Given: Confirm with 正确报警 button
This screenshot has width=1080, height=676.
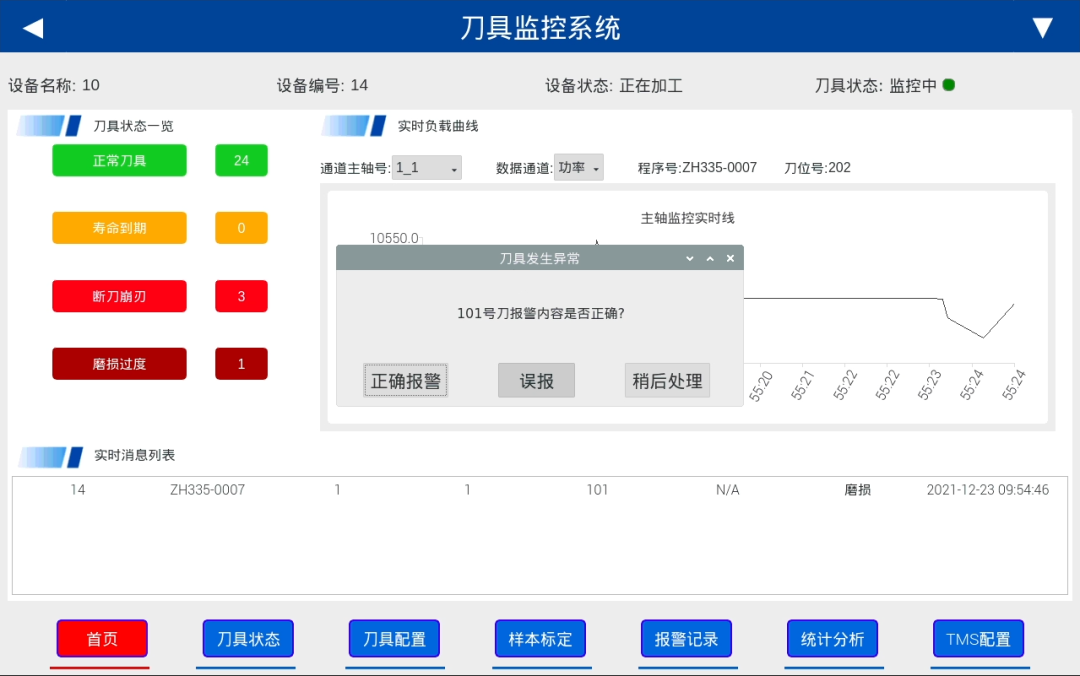Looking at the screenshot, I should [406, 381].
